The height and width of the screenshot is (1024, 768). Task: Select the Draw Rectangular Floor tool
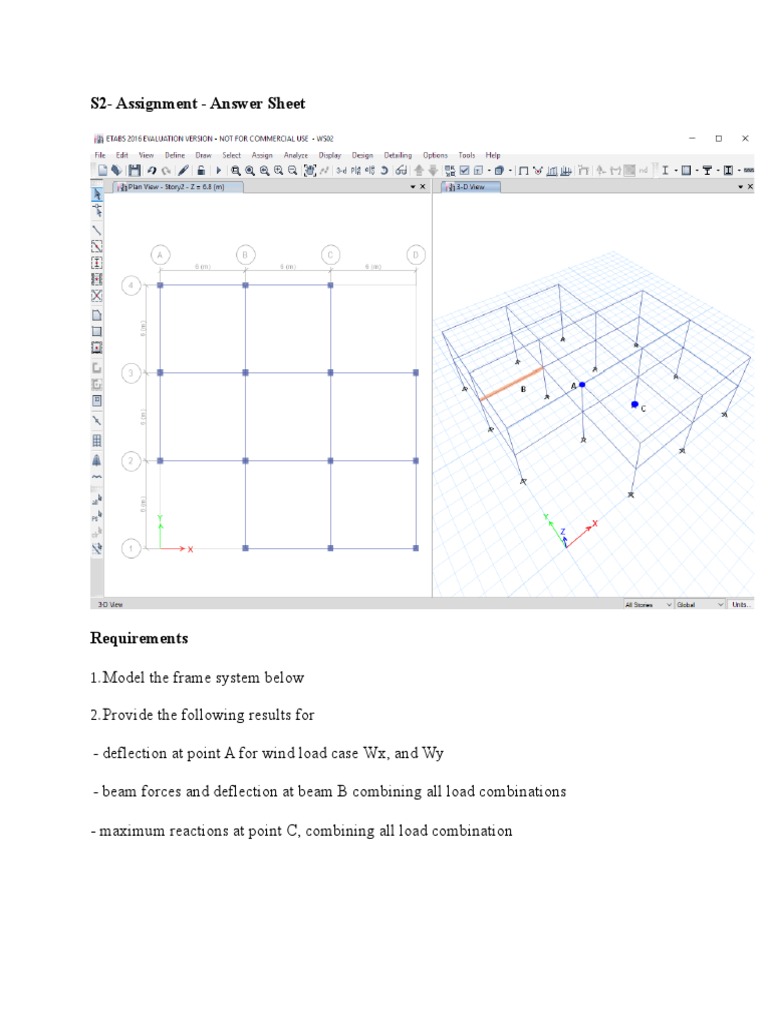(97, 331)
